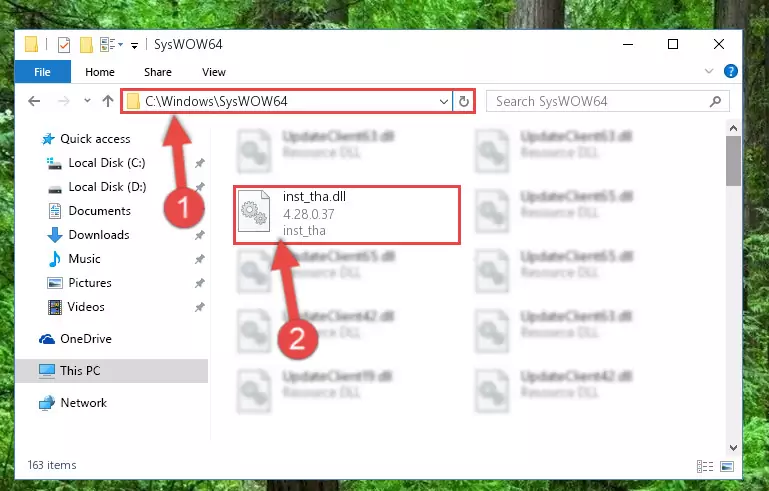769x491 pixels.
Task: Click the magnifier search icon
Action: [x=715, y=102]
